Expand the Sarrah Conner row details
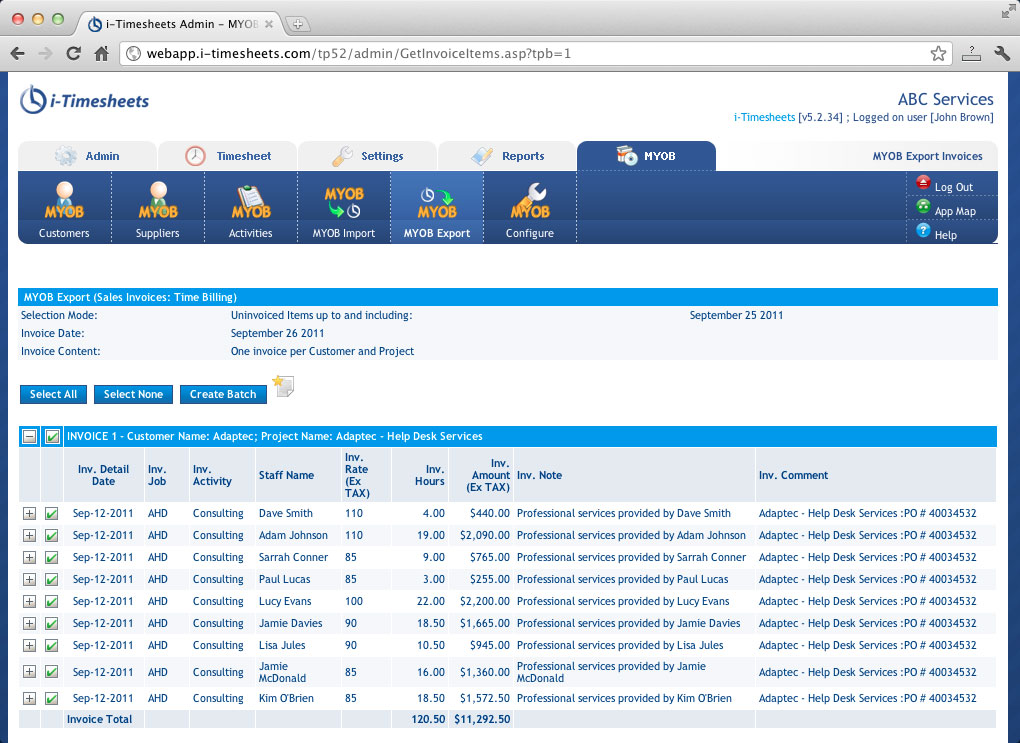The width and height of the screenshot is (1020, 743). pos(29,558)
